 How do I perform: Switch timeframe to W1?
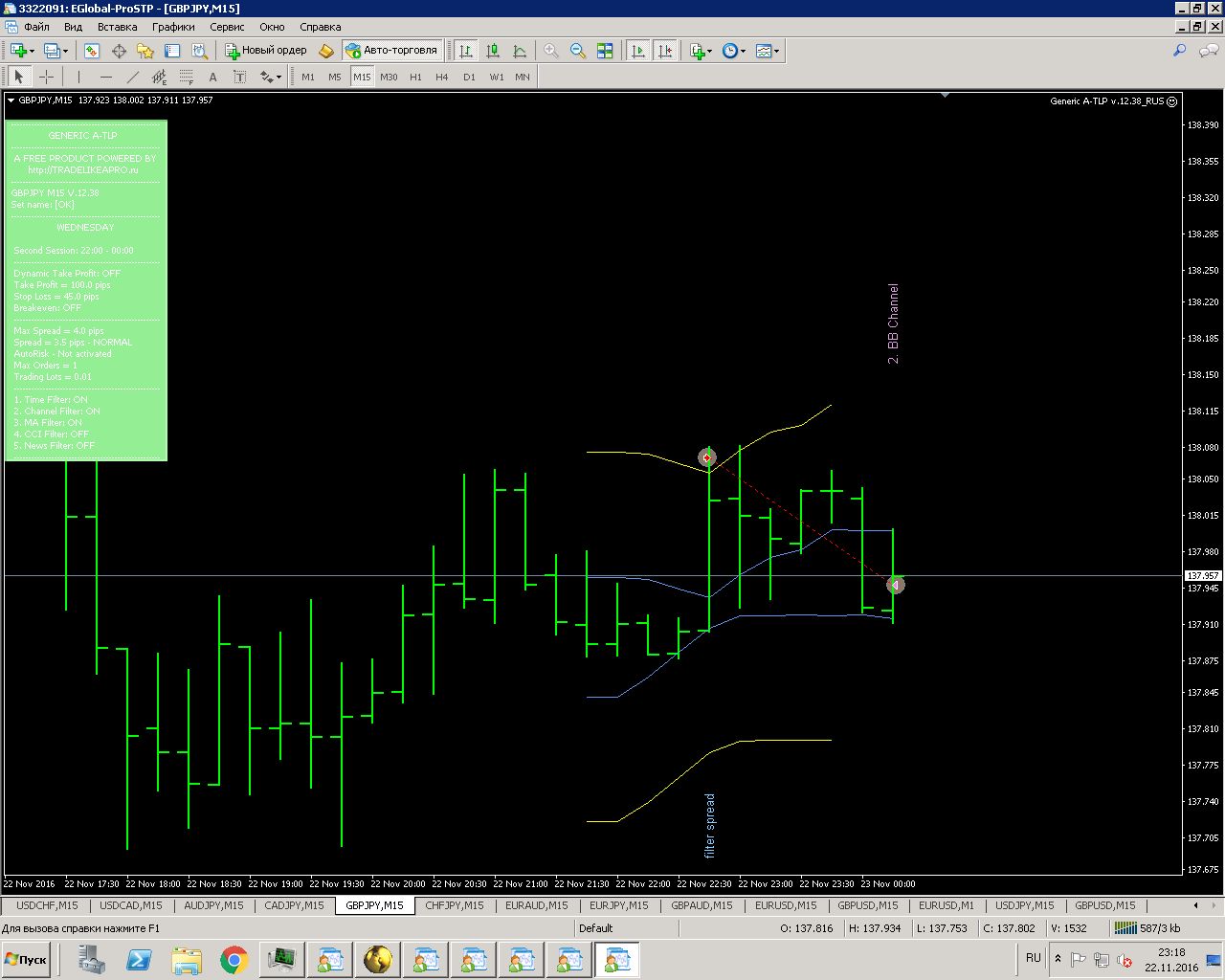pos(496,77)
